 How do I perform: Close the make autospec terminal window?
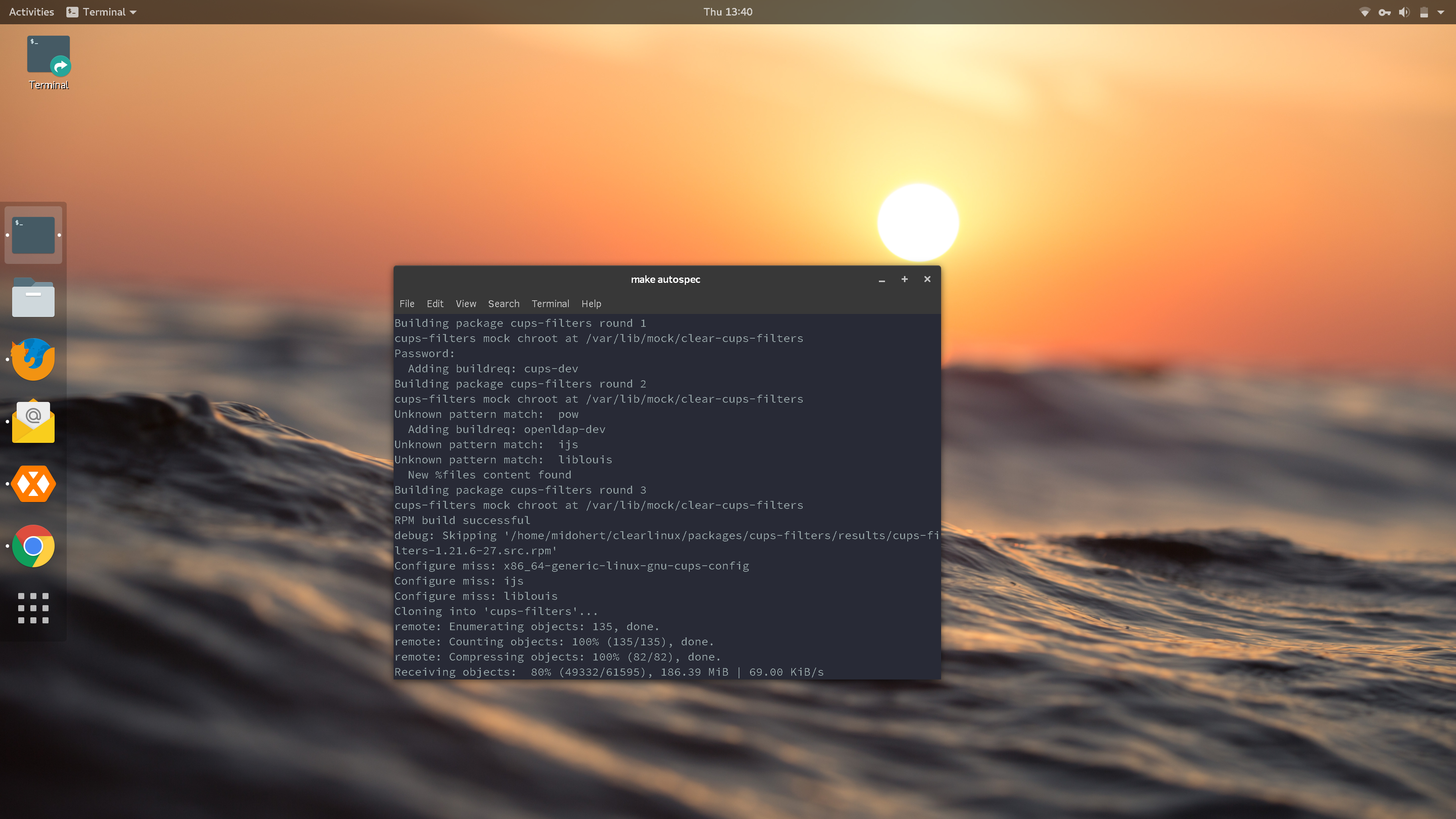pos(927,279)
